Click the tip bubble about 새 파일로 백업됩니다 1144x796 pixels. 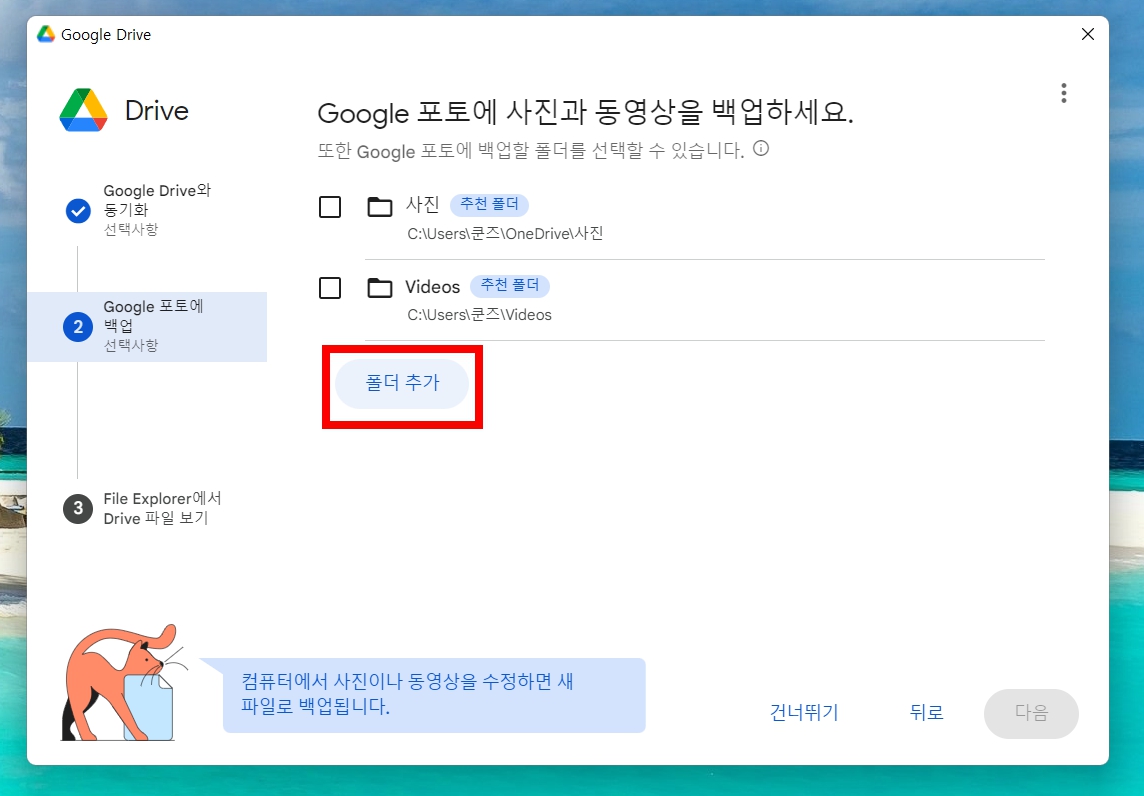pos(434,695)
